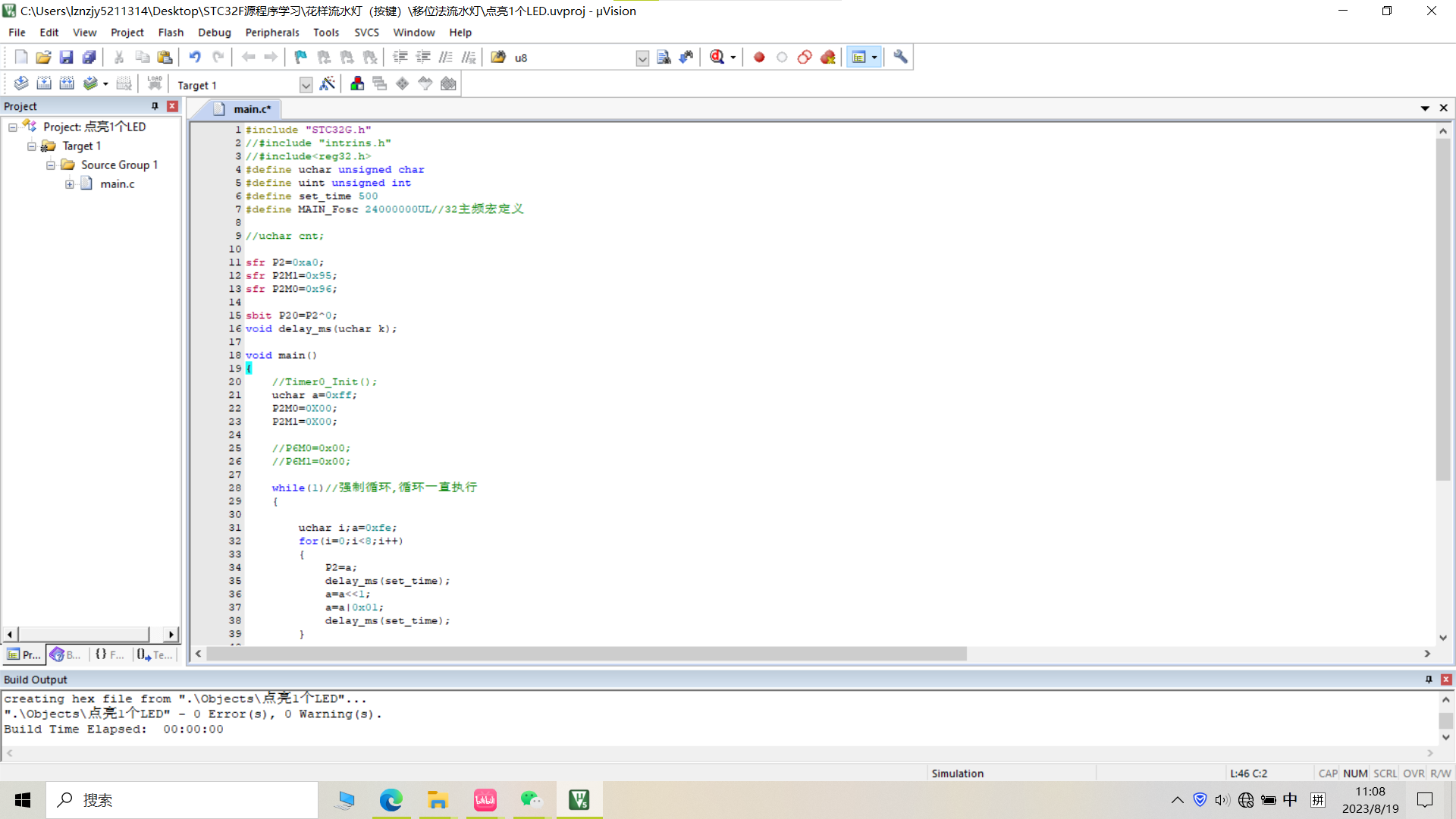Click line 34 'P2=a;' in editor
This screenshot has width=1456, height=819.
point(340,567)
